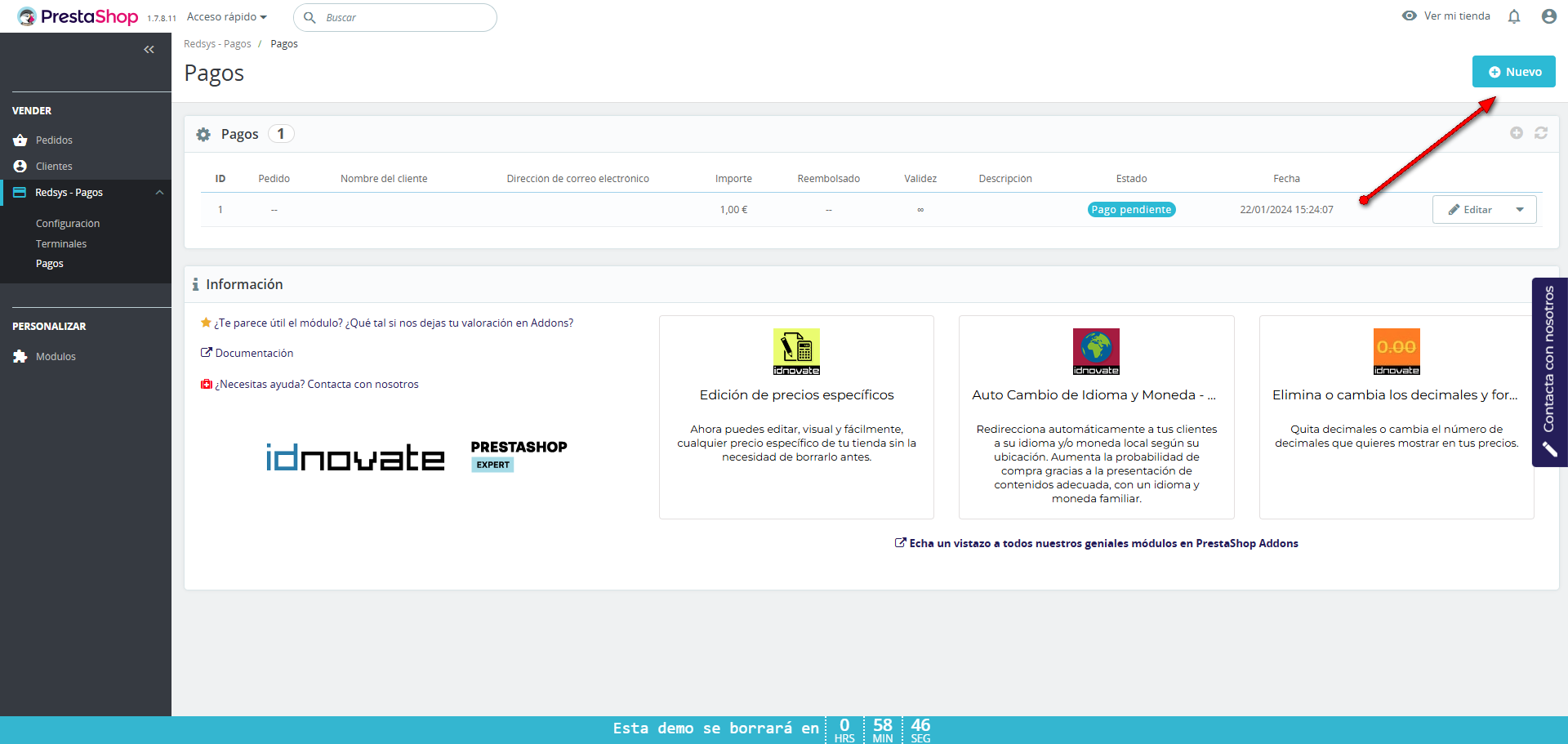Open the PrestaShop Addons modules link
This screenshot has height=744, width=1568.
pos(1103,544)
